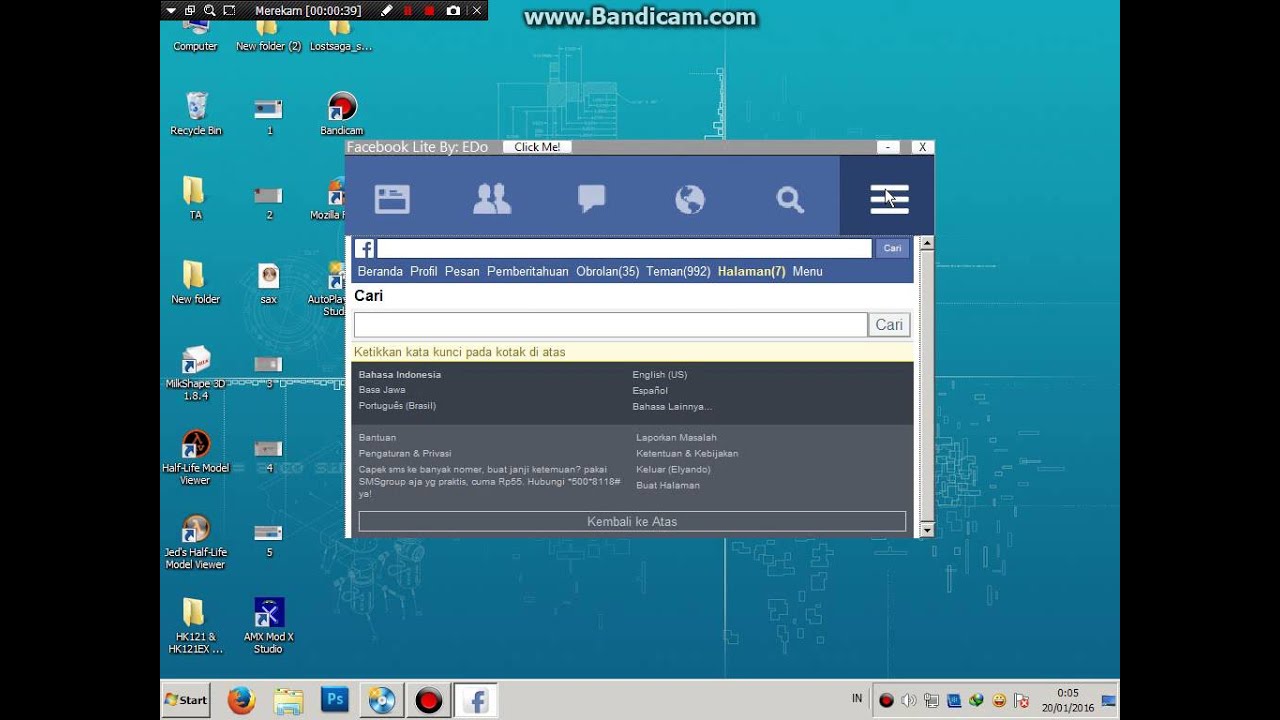Viewport: 1280px width, 720px height.
Task: Open Pengaturan & Privasi link
Action: point(405,453)
